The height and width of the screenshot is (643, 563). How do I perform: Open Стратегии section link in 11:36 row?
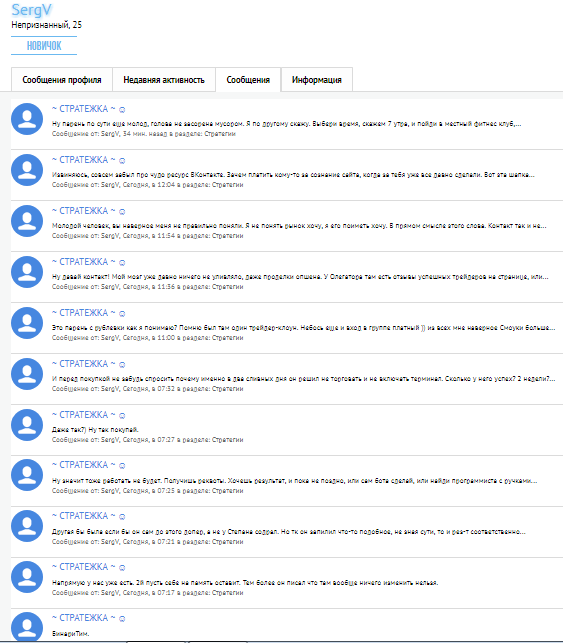(228, 287)
